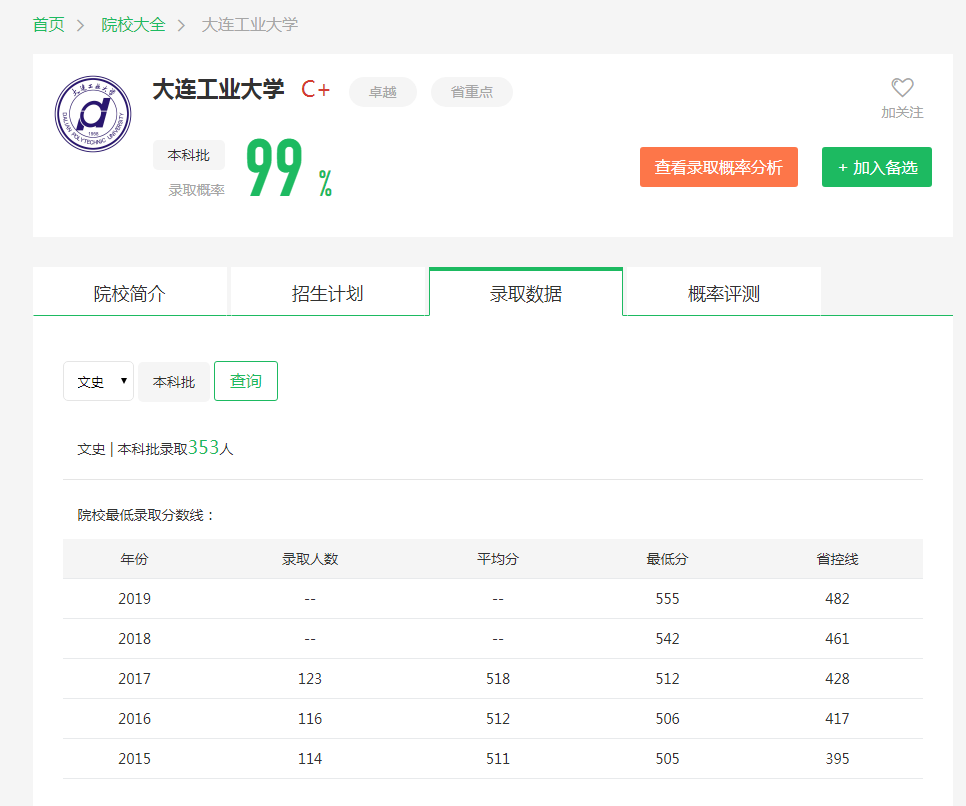Click the 大连工业大学 title heading
Viewport: 966px width, 806px height.
pos(218,89)
